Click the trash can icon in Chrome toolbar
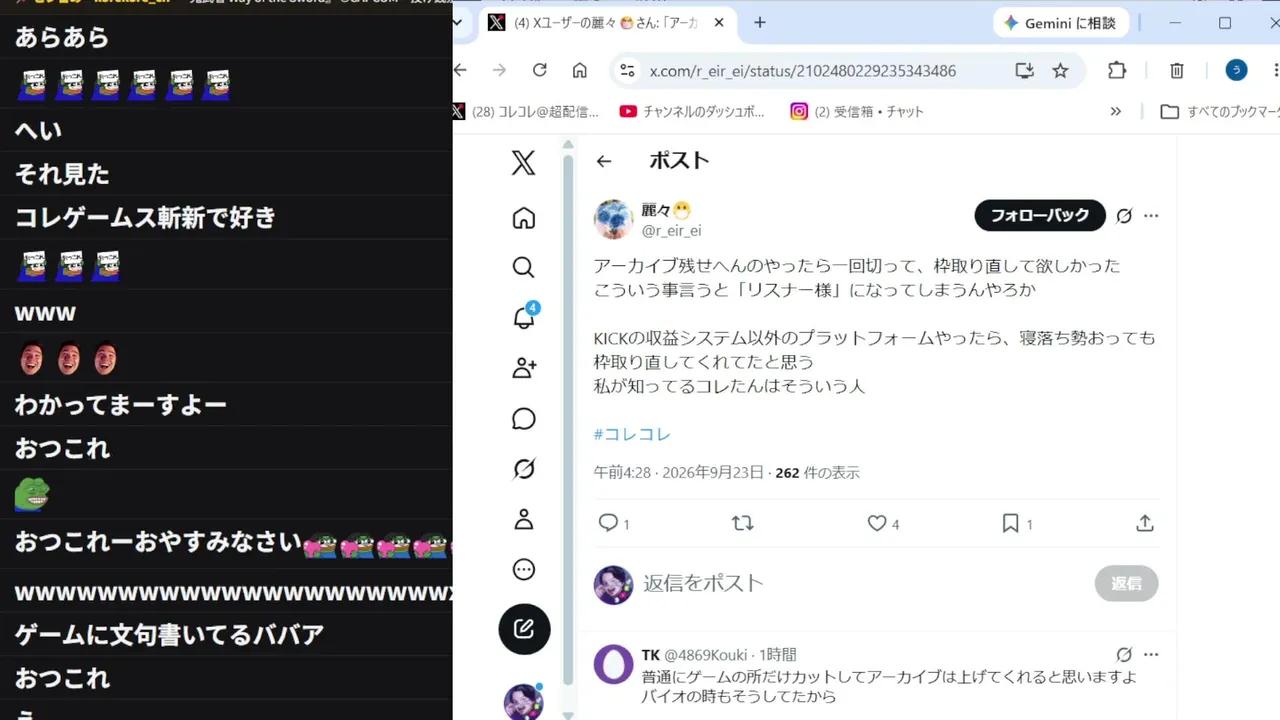The width and height of the screenshot is (1280, 720). pos(1177,70)
